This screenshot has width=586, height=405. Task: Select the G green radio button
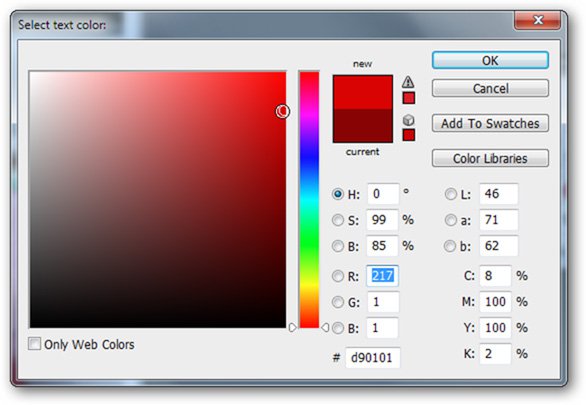[x=337, y=302]
